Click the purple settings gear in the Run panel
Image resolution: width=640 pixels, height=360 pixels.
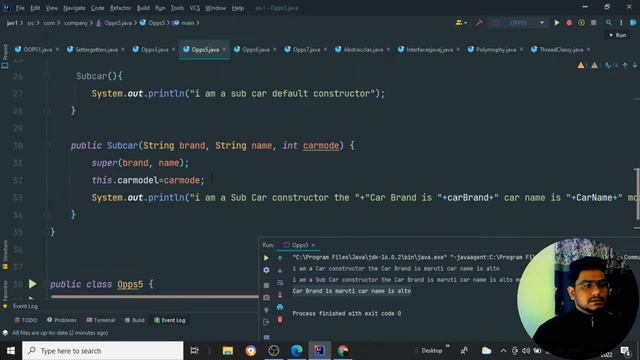pyautogui.click(x=266, y=270)
